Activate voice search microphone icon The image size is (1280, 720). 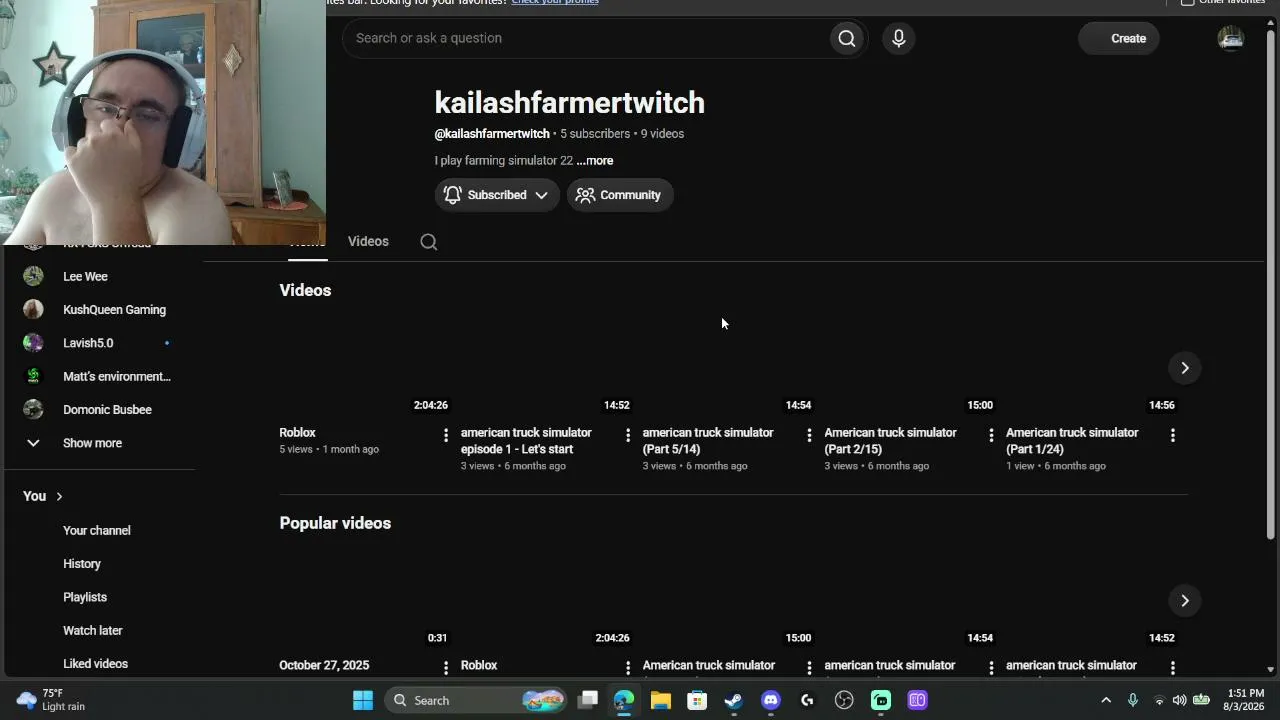point(898,38)
